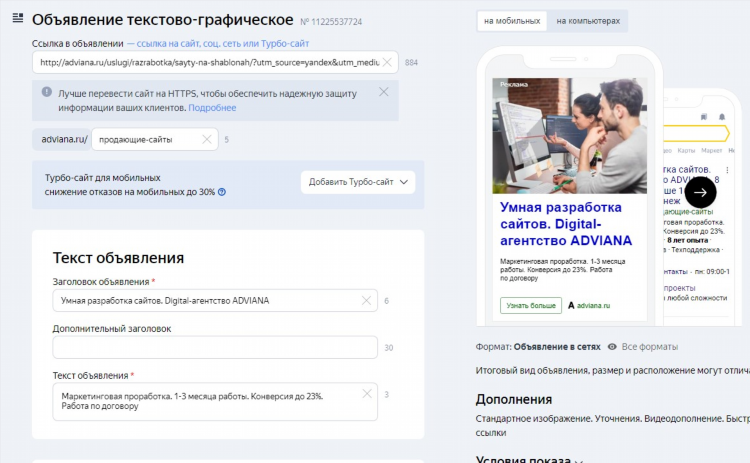Click the info icon in the HTTPS notice
Image resolution: width=750 pixels, height=463 pixels.
(x=46, y=92)
